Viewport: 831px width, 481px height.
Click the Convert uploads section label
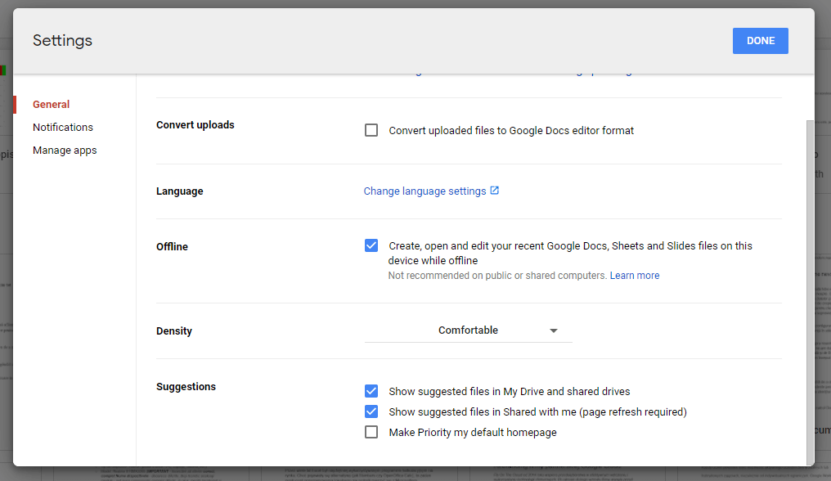point(195,125)
